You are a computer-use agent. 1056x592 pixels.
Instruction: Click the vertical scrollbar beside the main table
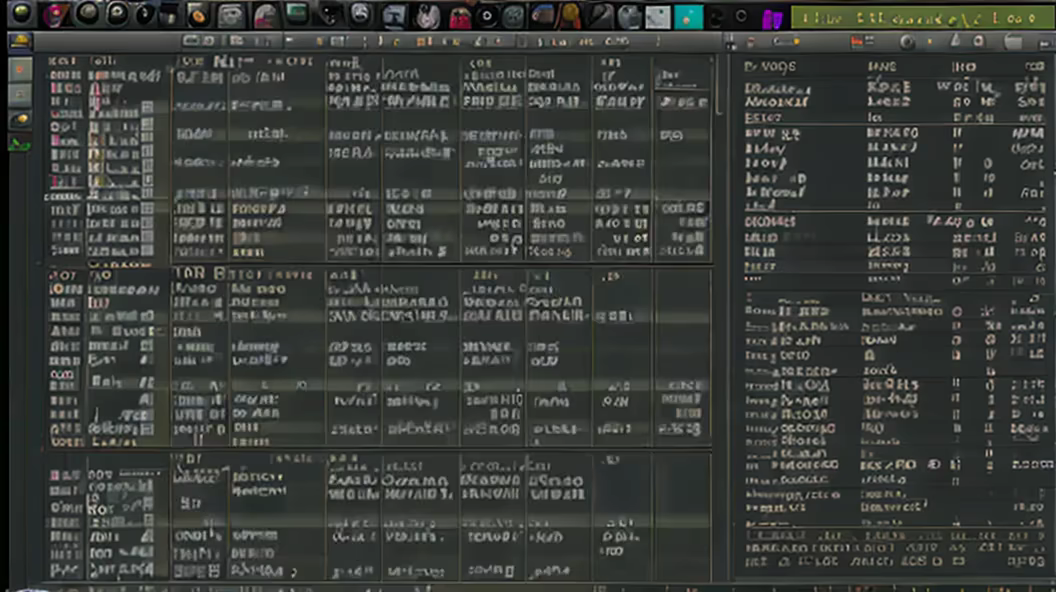pos(719,90)
